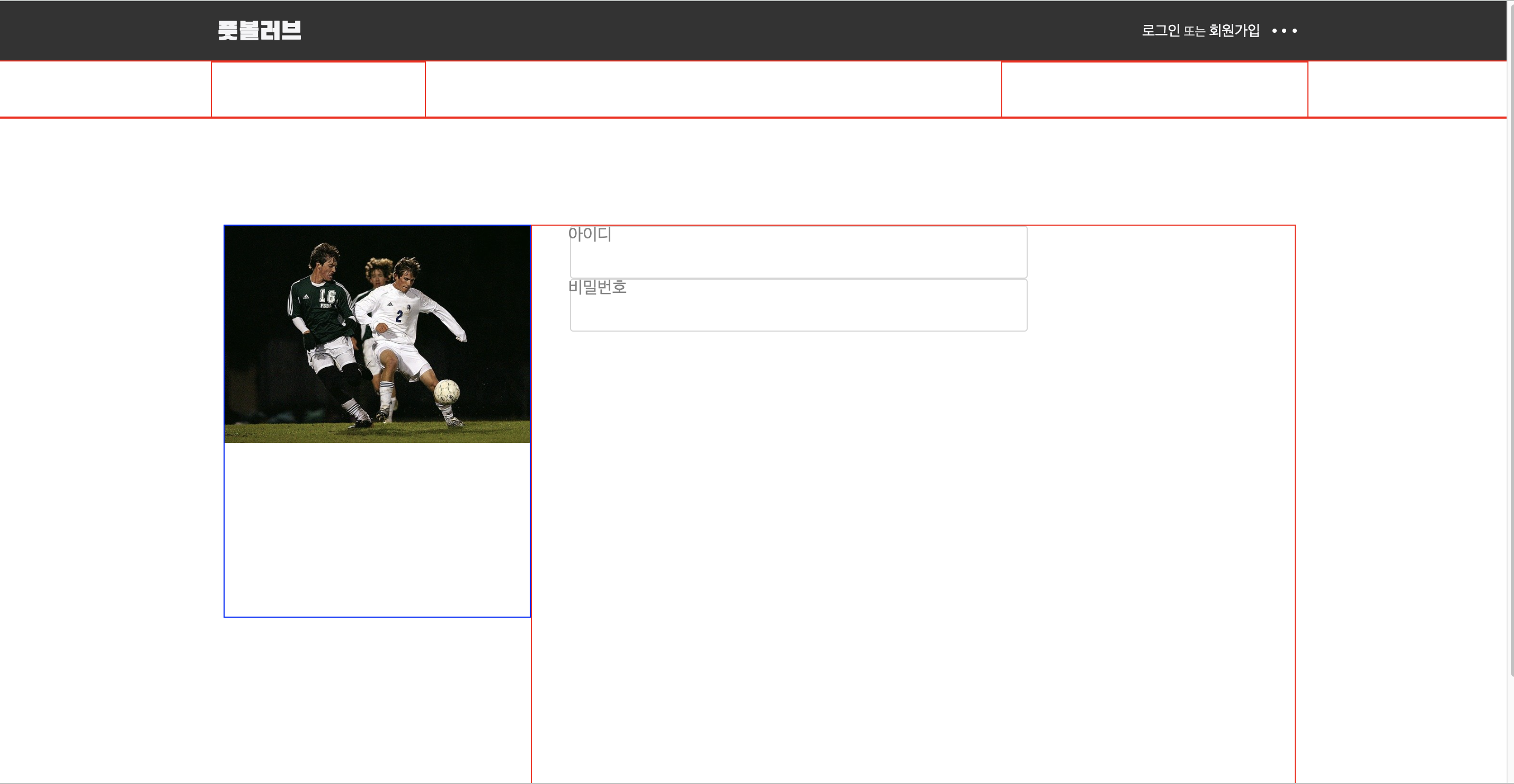Screen dimensions: 1514x784
Task: Open the 회원가입 sign-up link
Action: pyautogui.click(x=1234, y=31)
